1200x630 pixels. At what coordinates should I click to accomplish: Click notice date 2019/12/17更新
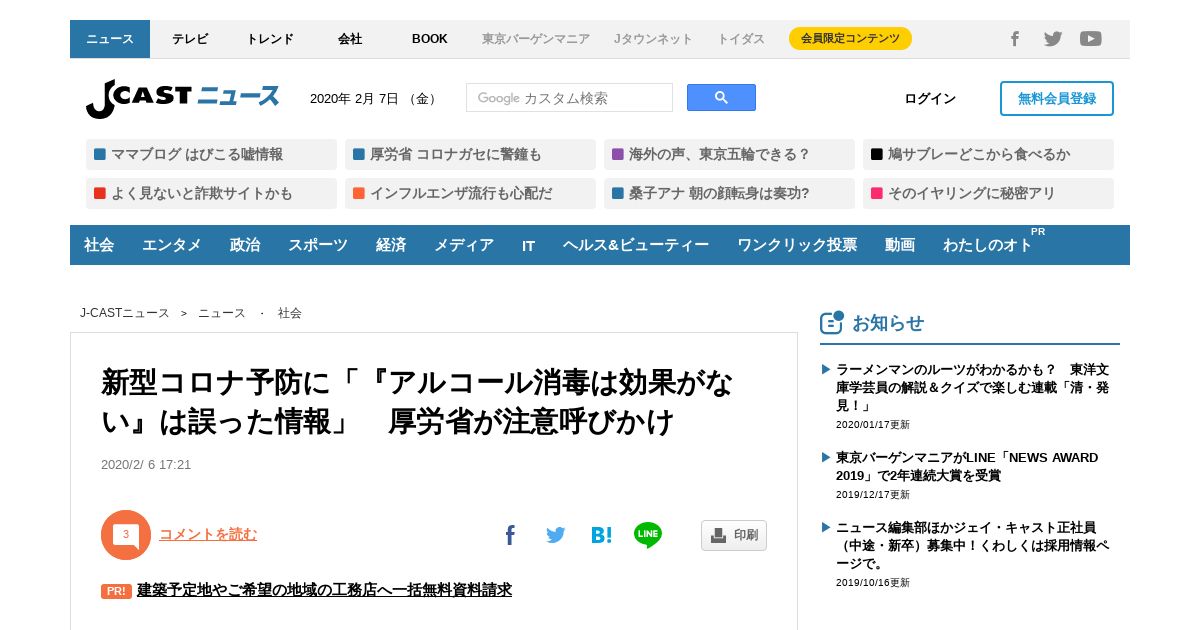point(873,494)
